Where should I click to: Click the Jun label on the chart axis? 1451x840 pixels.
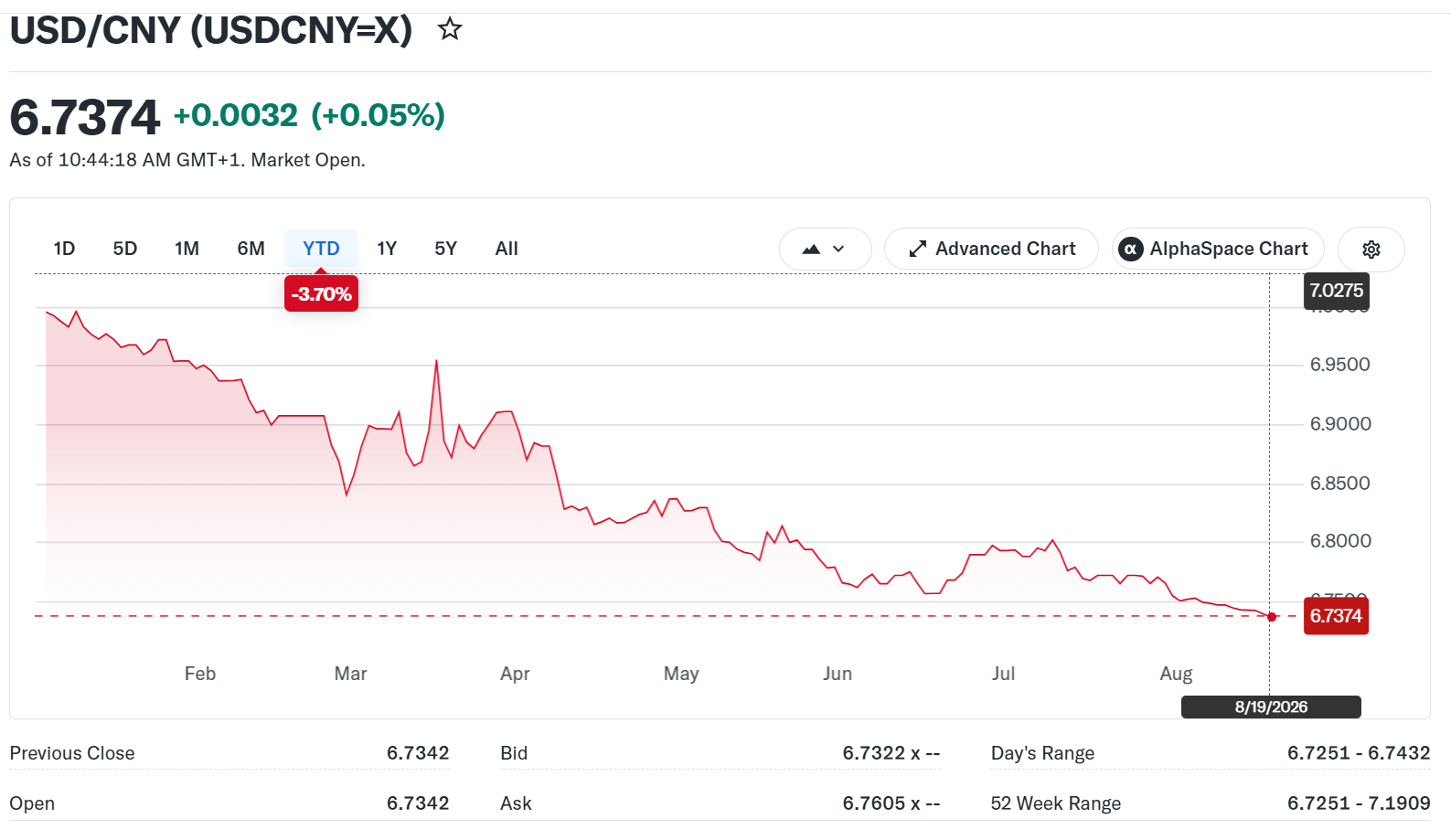(838, 674)
